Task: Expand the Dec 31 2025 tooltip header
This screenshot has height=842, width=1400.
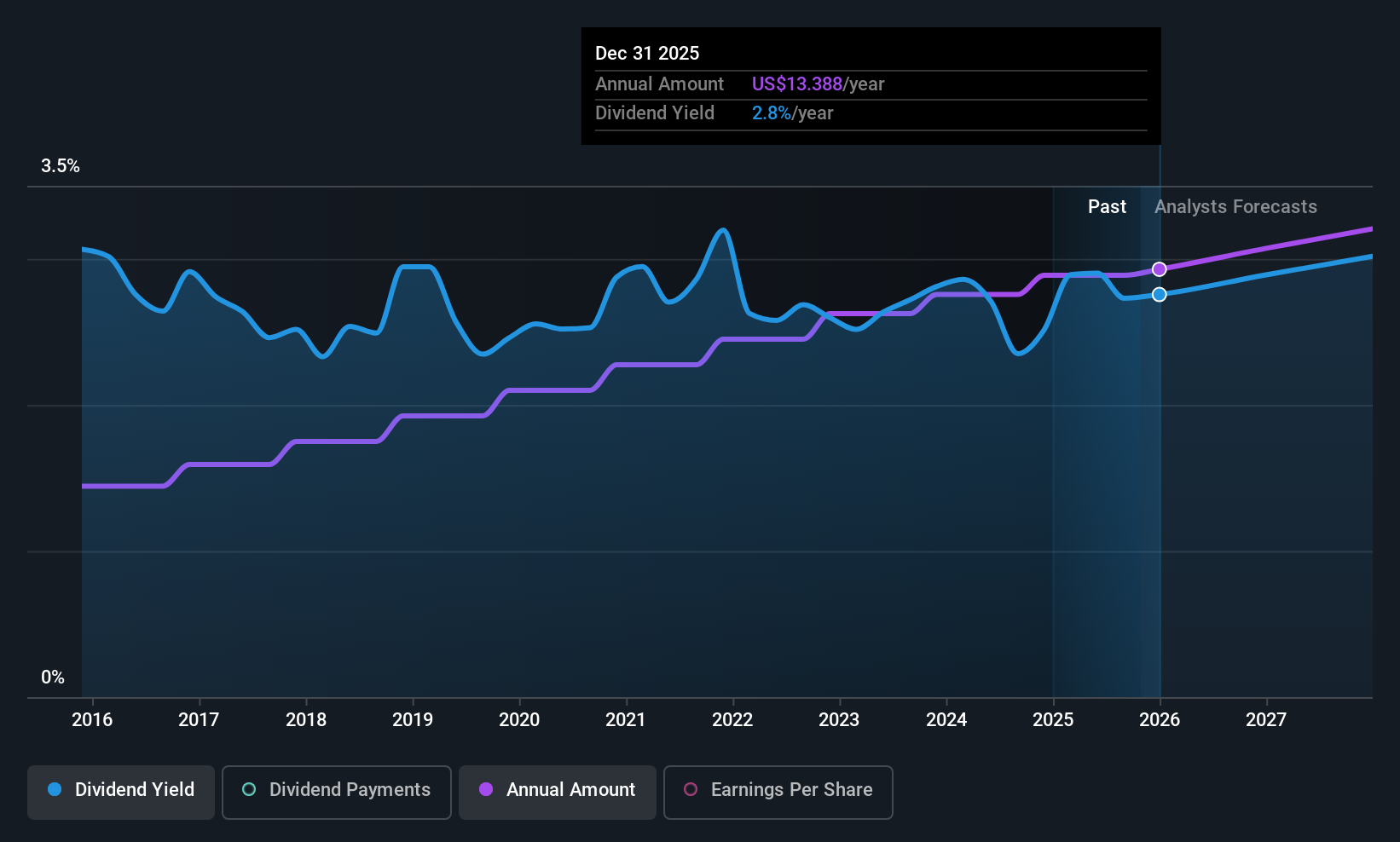Action: pyautogui.click(x=647, y=53)
